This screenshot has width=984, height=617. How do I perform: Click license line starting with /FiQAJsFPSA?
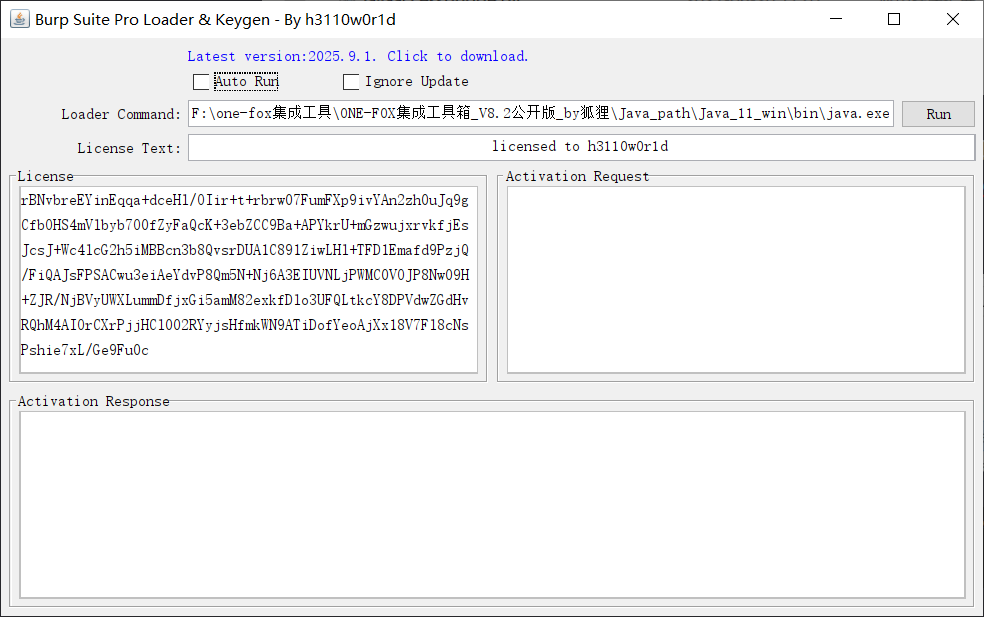245,276
